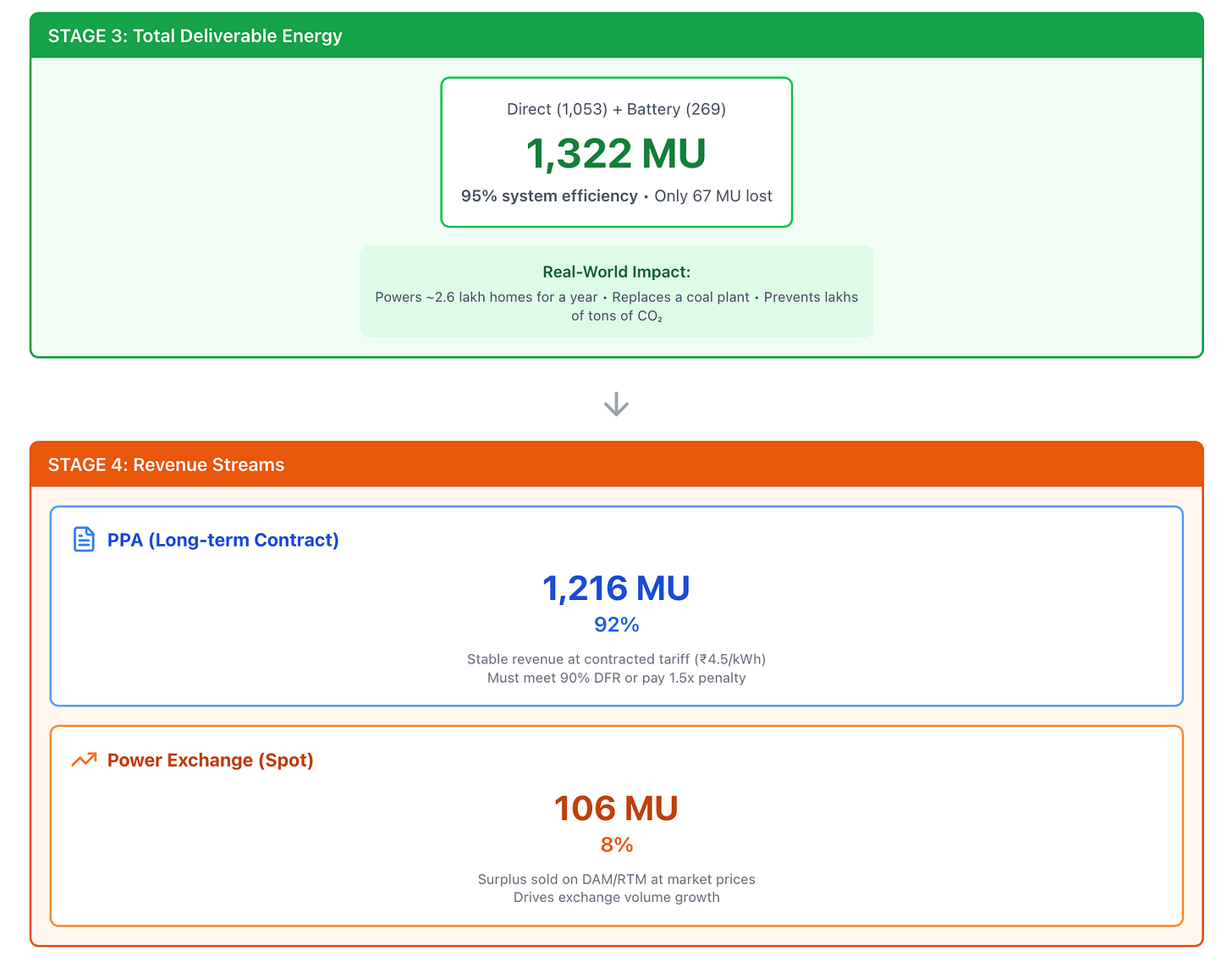Image resolution: width=1232 pixels, height=962 pixels.
Task: Click 'Stable revenue at contracted tariff' text
Action: [616, 659]
